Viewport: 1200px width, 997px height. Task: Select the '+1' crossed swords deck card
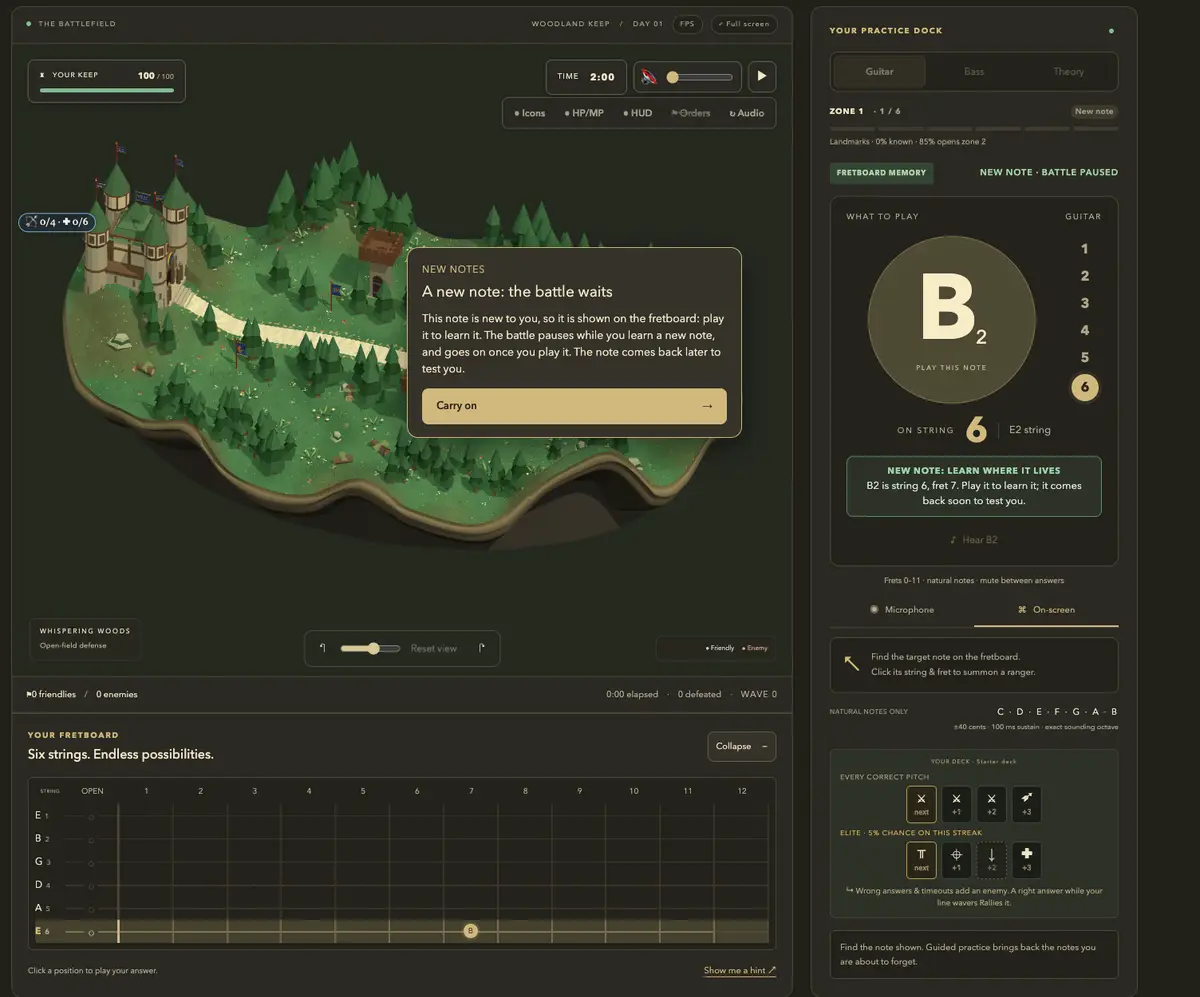pos(956,803)
